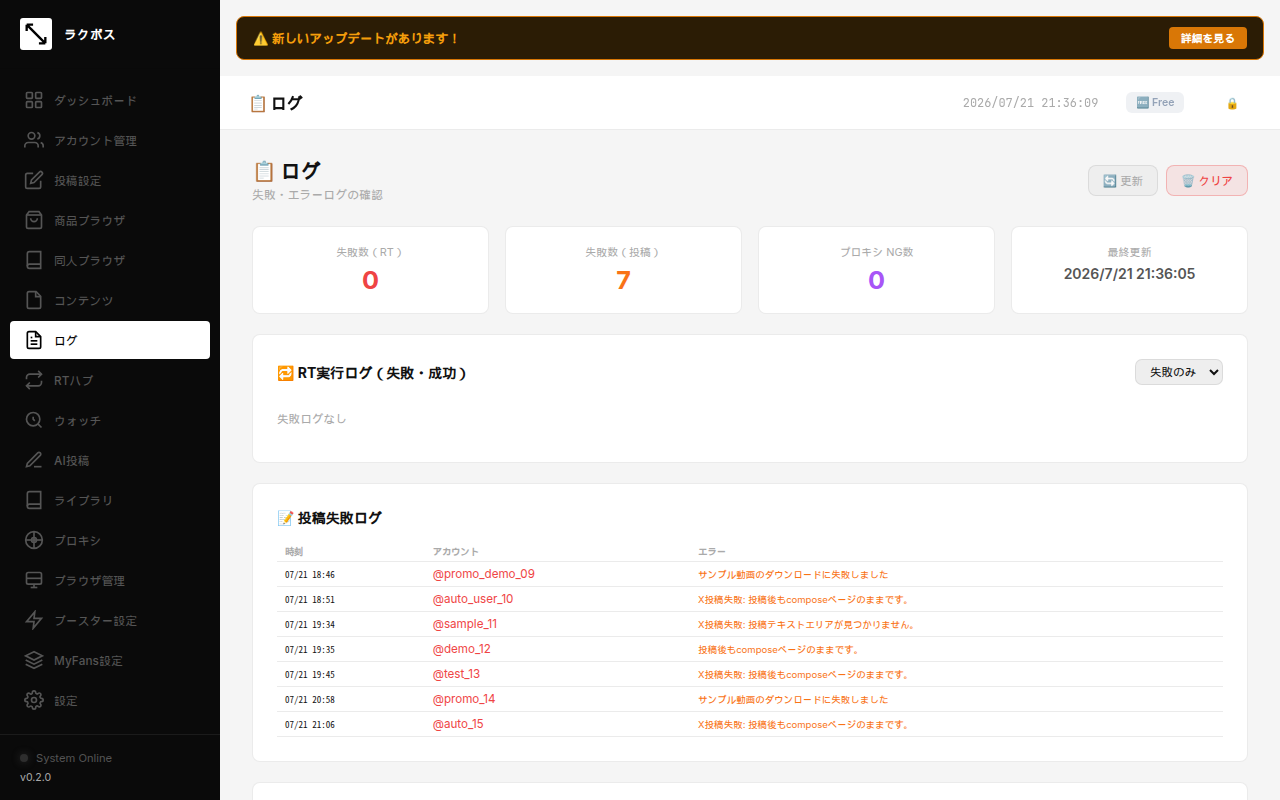
Task: Click the 更新 refresh button
Action: pyautogui.click(x=1123, y=181)
